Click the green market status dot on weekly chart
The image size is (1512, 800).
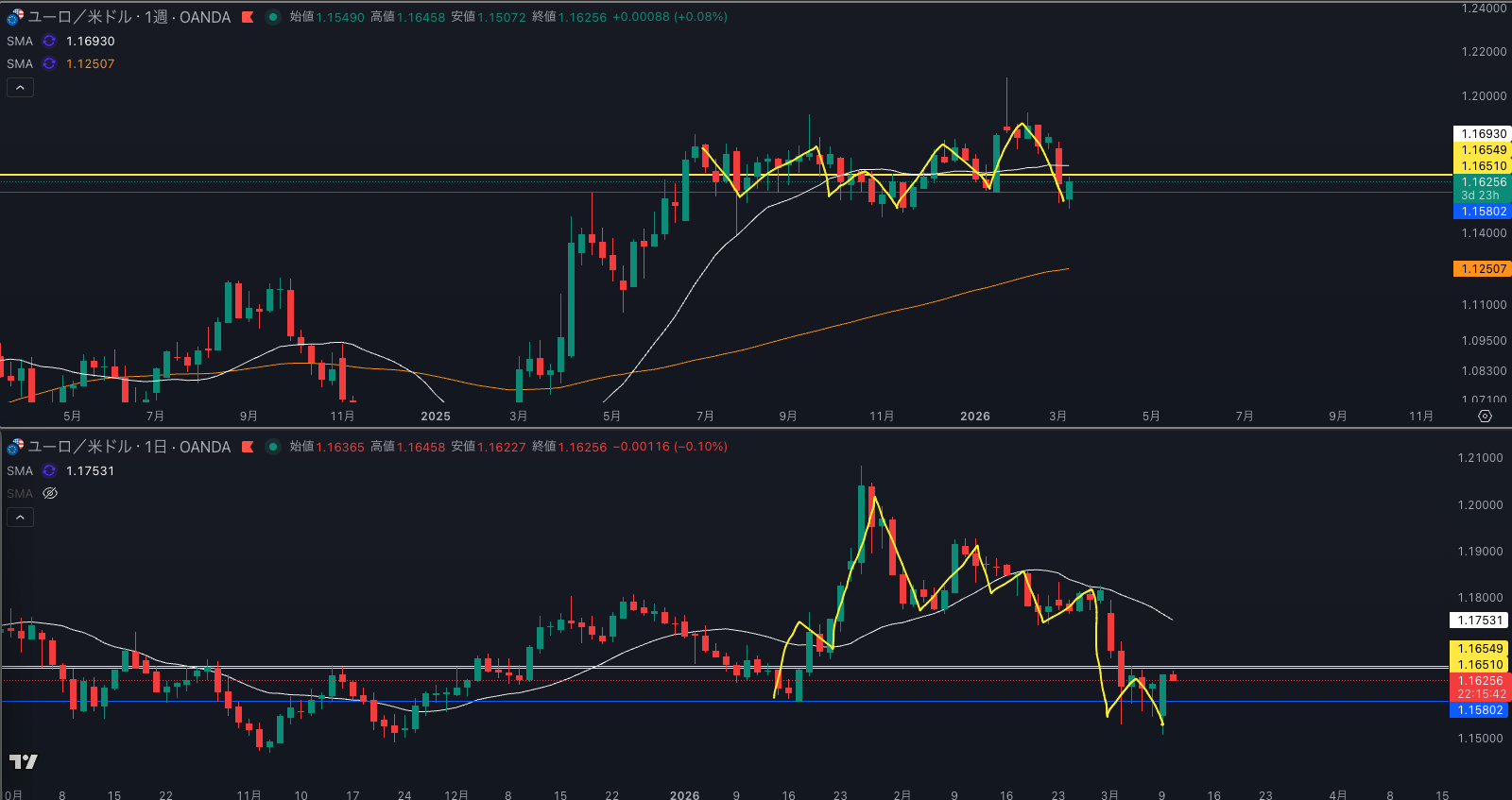pos(273,17)
